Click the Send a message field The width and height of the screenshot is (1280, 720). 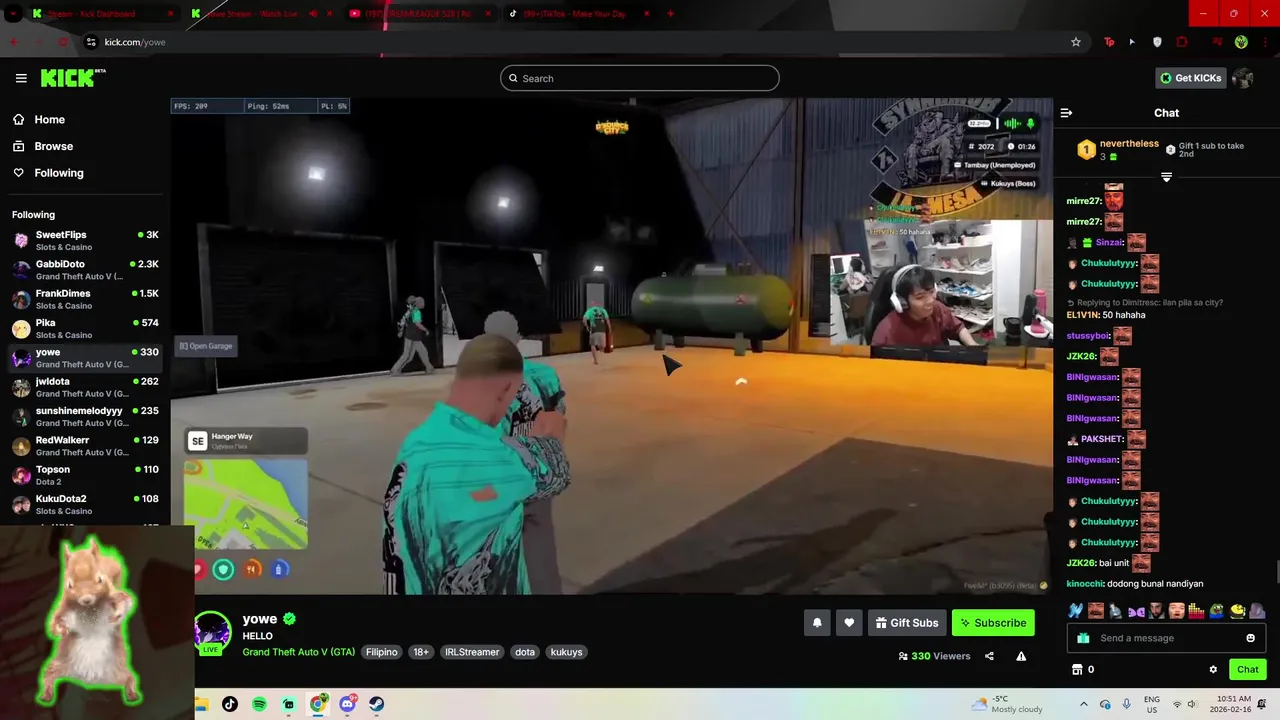1166,638
